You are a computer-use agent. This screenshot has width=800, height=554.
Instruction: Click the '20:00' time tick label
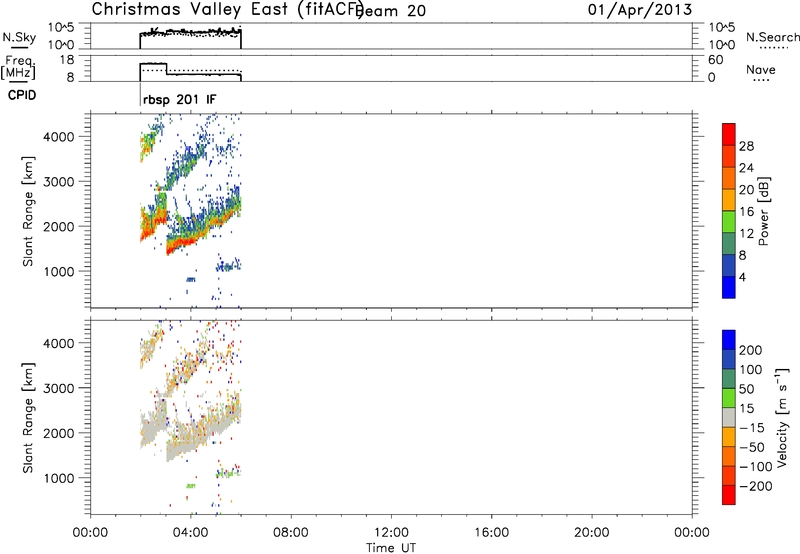(x=591, y=533)
